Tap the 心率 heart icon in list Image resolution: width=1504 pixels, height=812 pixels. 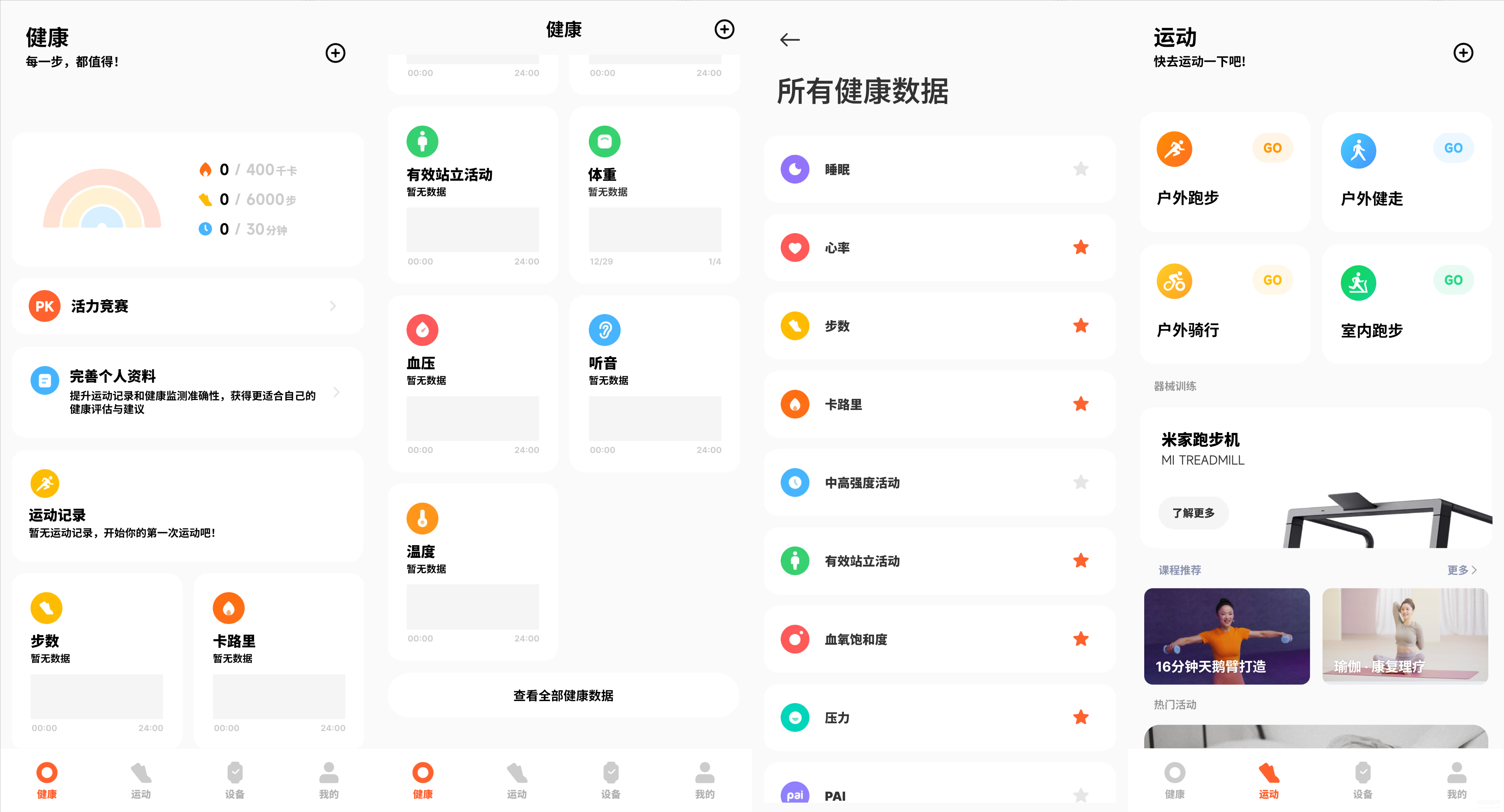pos(795,247)
